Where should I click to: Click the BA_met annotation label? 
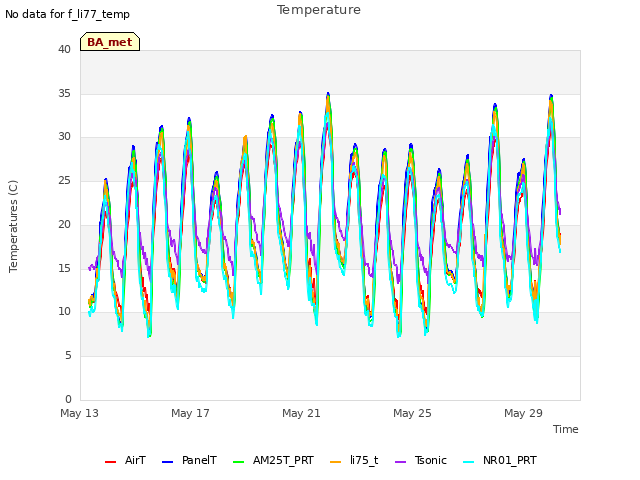click(x=110, y=42)
